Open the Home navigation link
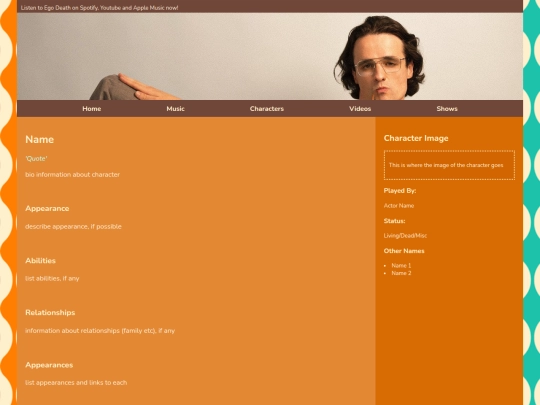Screen dimensions: 540x405 pyautogui.click(x=92, y=109)
